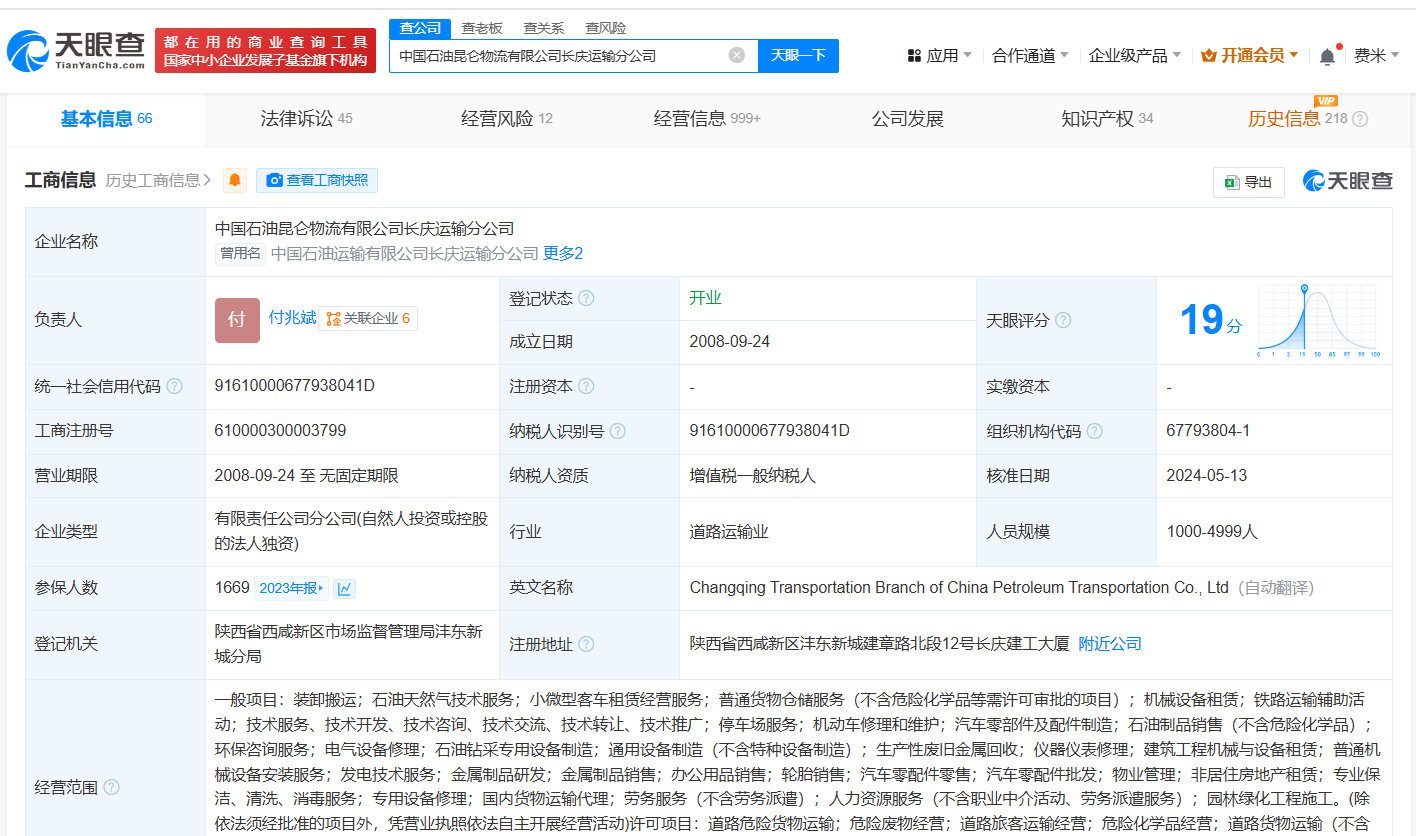Select approval date 2024-05-13 value
1416x836 pixels.
pos(1207,476)
